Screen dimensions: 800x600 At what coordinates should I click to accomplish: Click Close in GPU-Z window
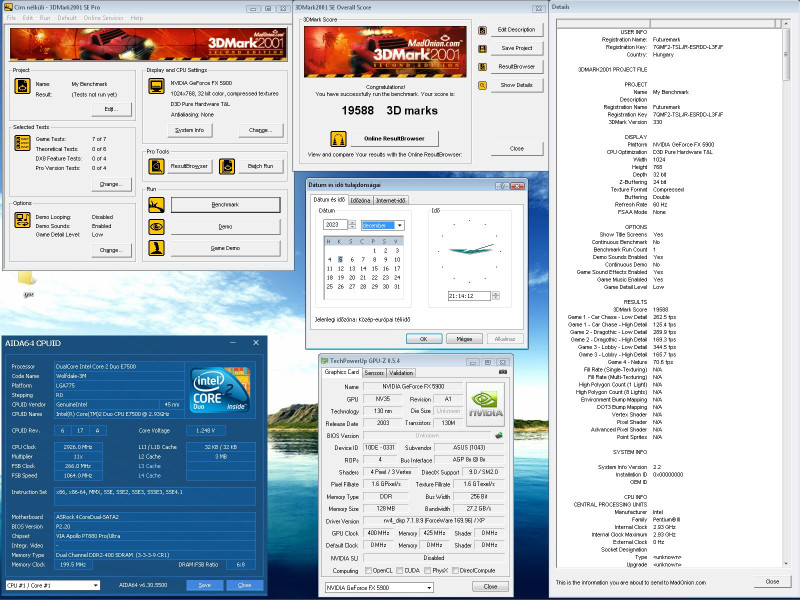pyautogui.click(x=490, y=587)
